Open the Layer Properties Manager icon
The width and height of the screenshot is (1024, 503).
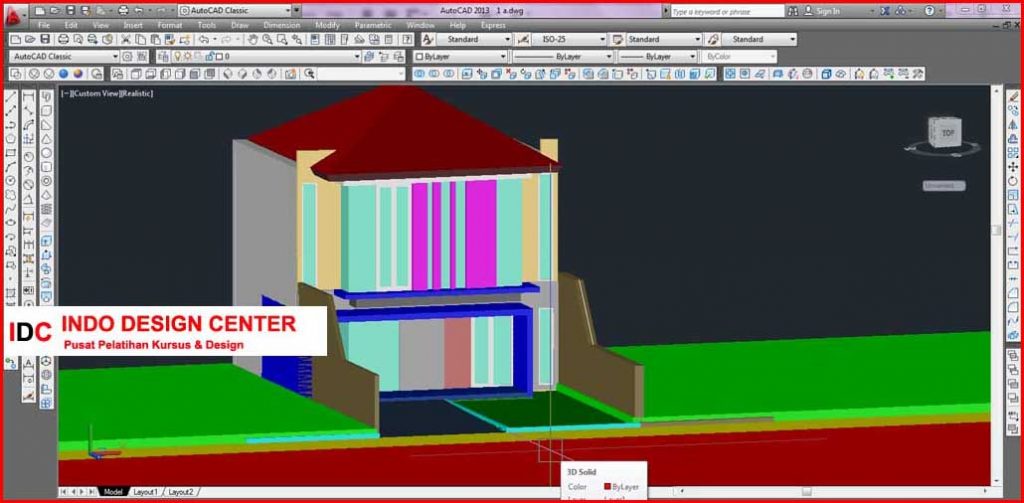pyautogui.click(x=161, y=56)
